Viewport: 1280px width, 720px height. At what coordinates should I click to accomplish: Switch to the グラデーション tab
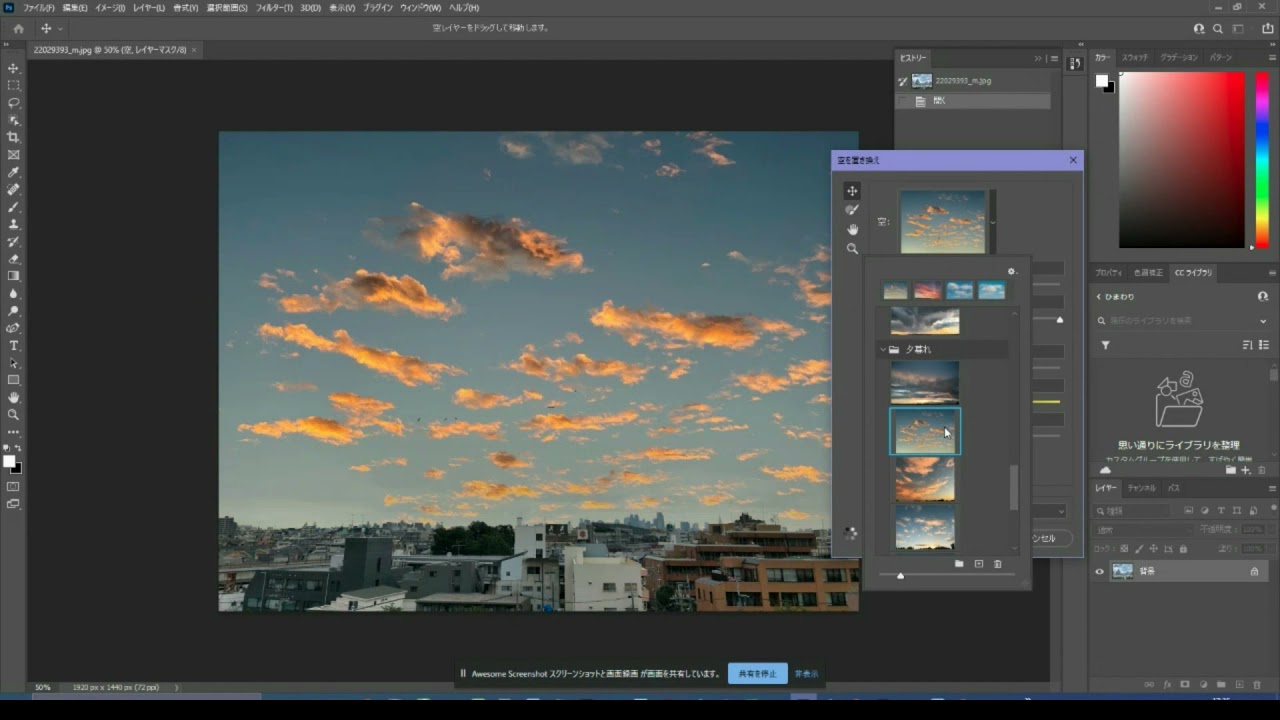tap(1179, 58)
